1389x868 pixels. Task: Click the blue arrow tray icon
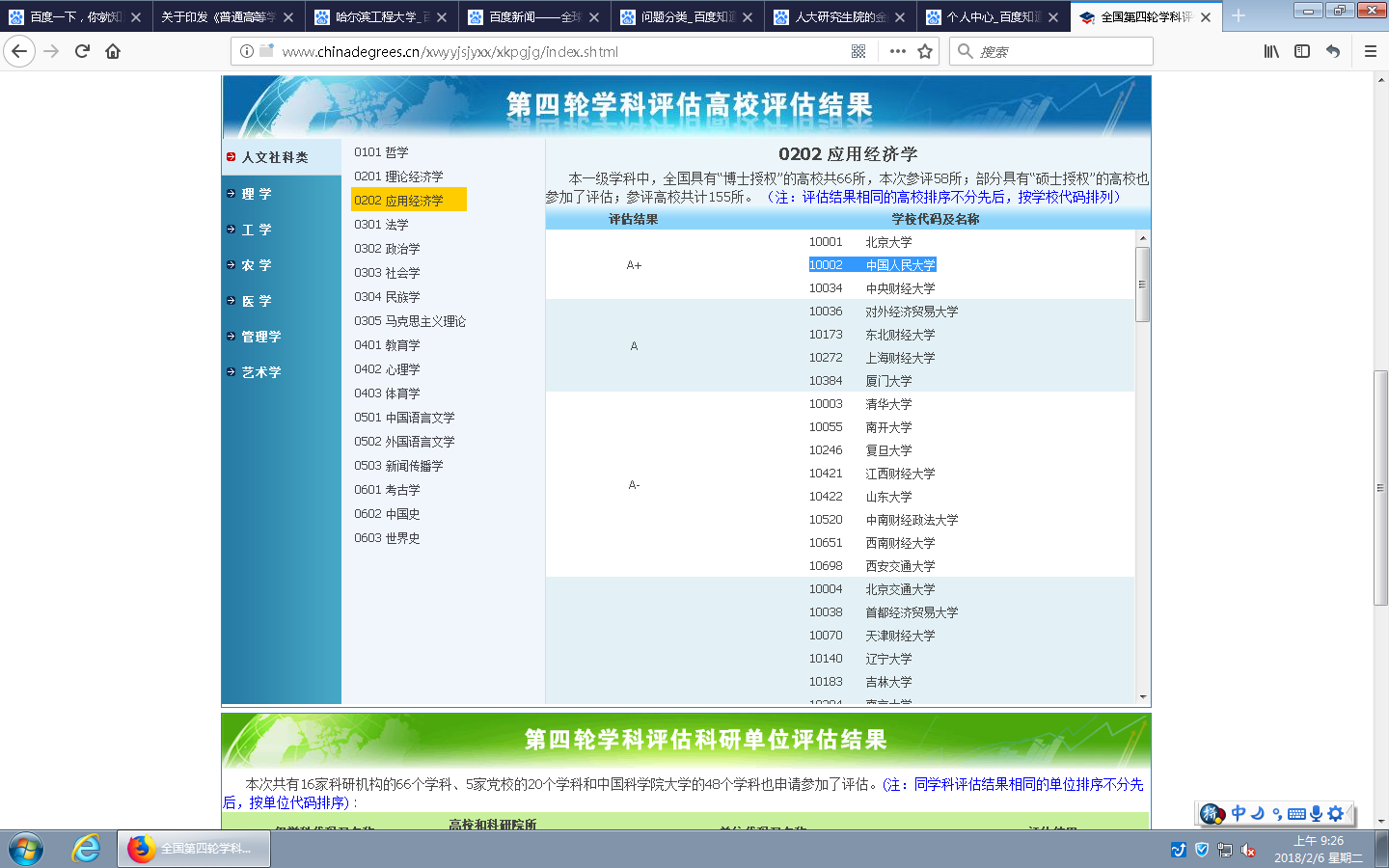(x=1179, y=850)
